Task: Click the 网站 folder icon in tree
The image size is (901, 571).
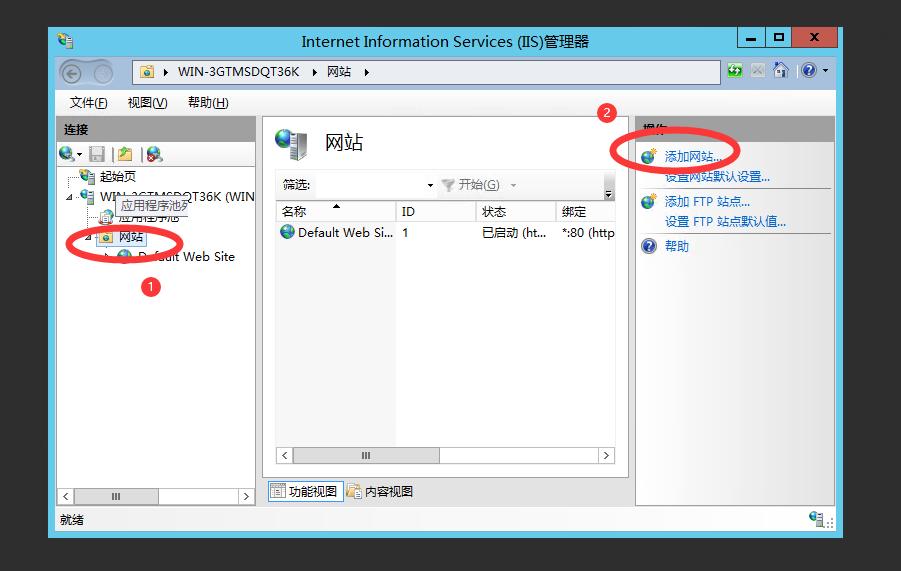Action: click(x=106, y=237)
